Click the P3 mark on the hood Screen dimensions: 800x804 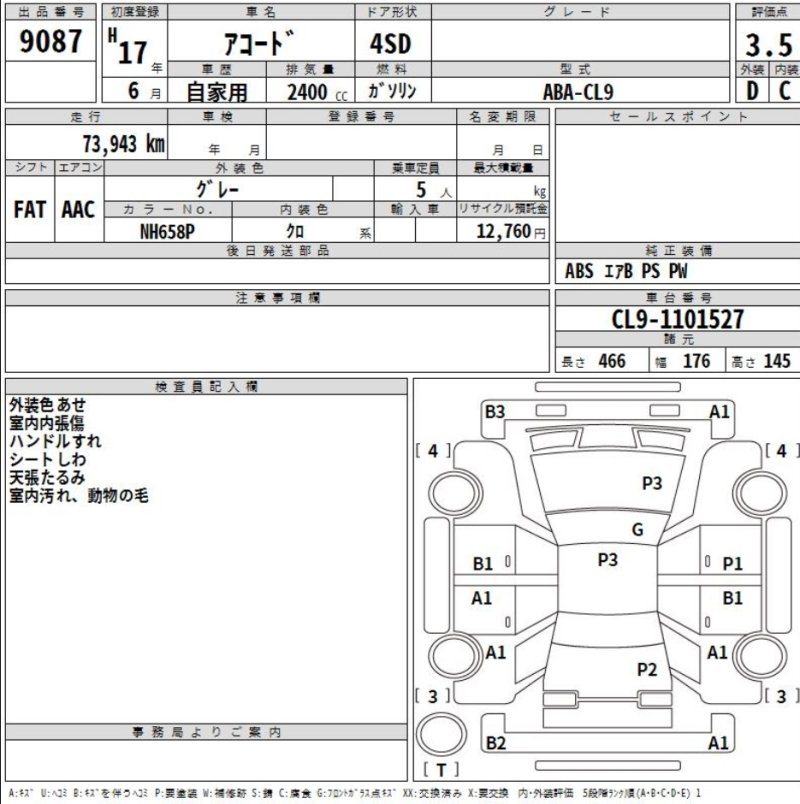click(x=652, y=483)
